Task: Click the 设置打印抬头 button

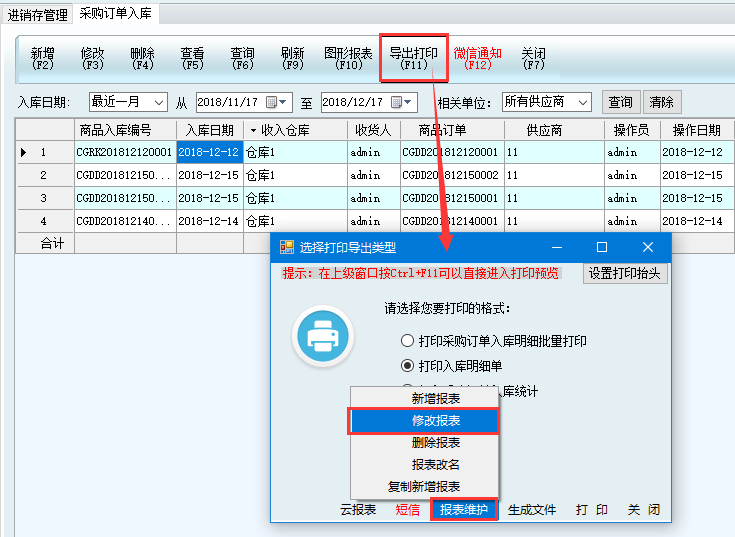Action: point(625,273)
